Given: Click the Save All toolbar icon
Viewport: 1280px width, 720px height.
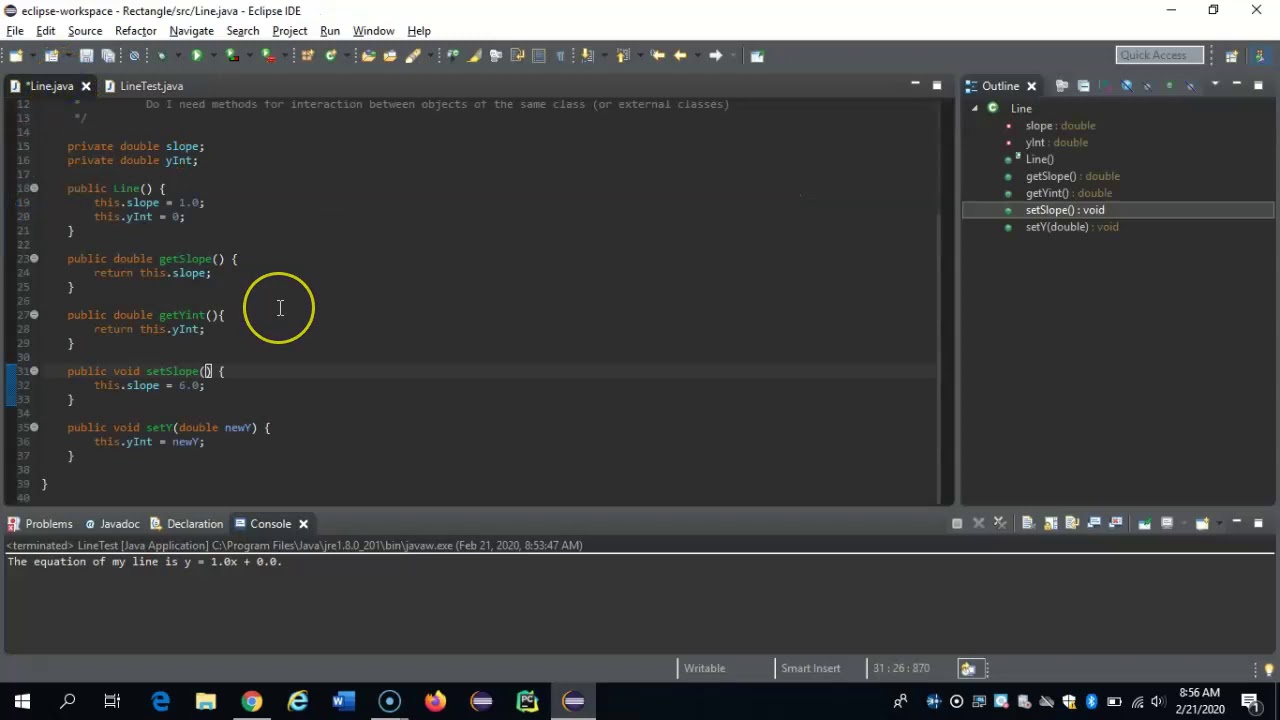Looking at the screenshot, I should (108, 55).
